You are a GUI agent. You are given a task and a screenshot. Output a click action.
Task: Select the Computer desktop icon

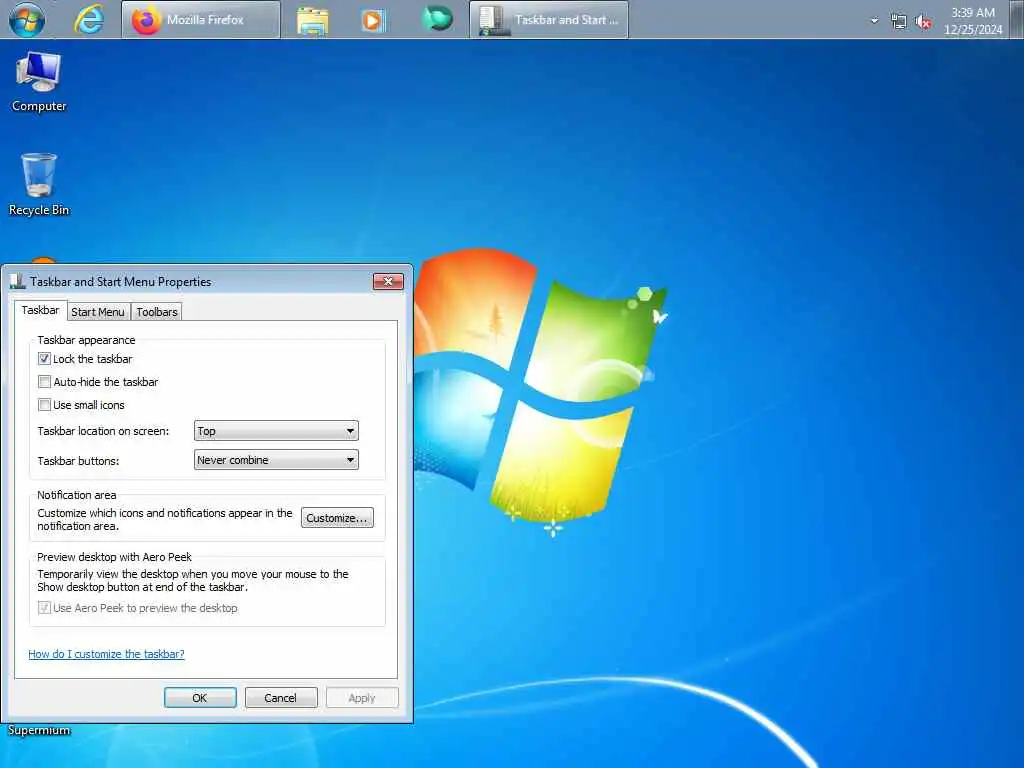tap(39, 81)
